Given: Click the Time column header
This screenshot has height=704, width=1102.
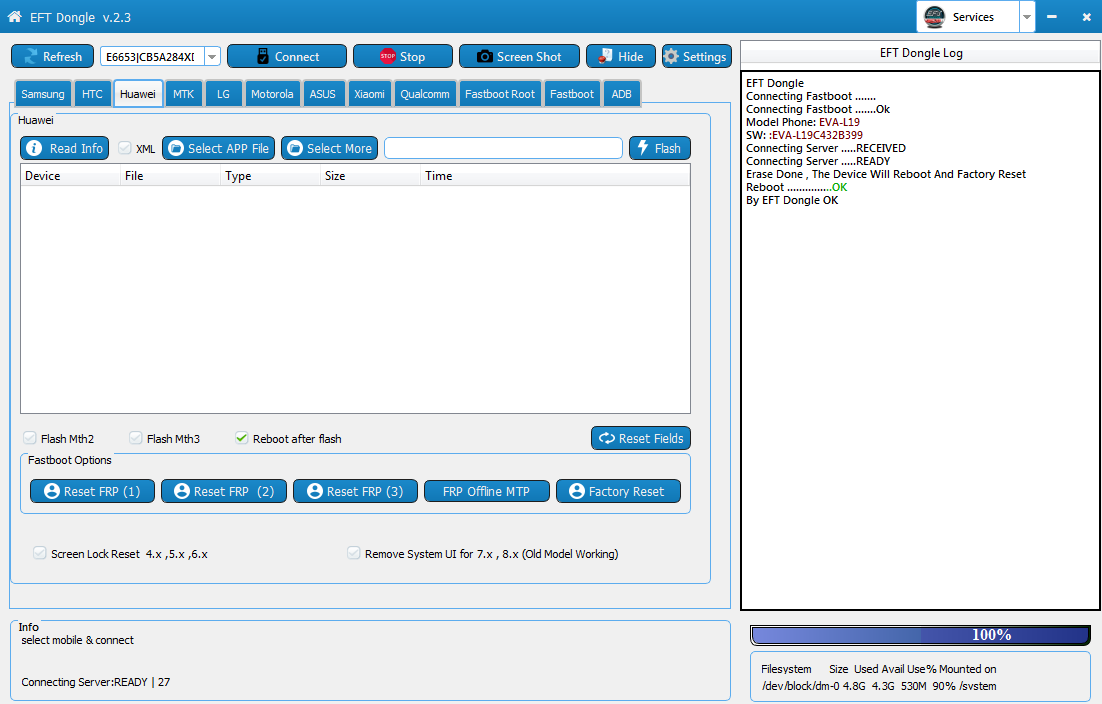Looking at the screenshot, I should click(x=555, y=176).
